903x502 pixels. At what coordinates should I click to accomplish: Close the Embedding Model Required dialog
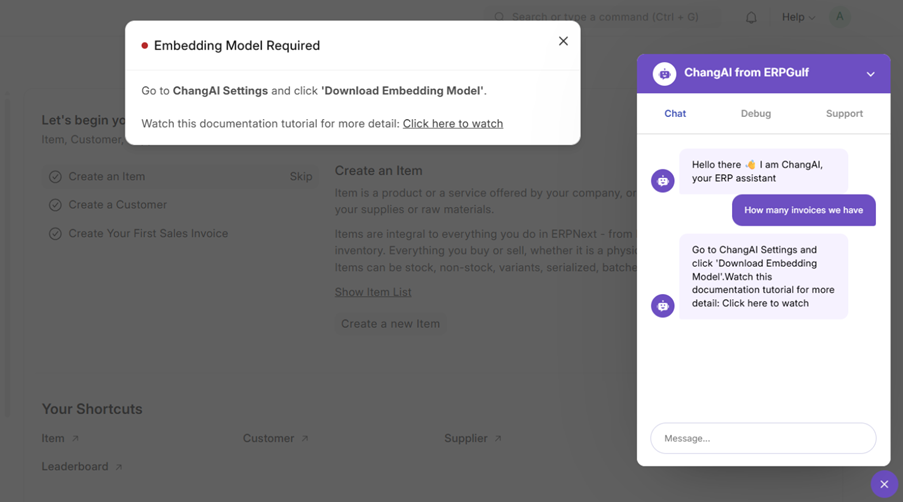tap(563, 41)
